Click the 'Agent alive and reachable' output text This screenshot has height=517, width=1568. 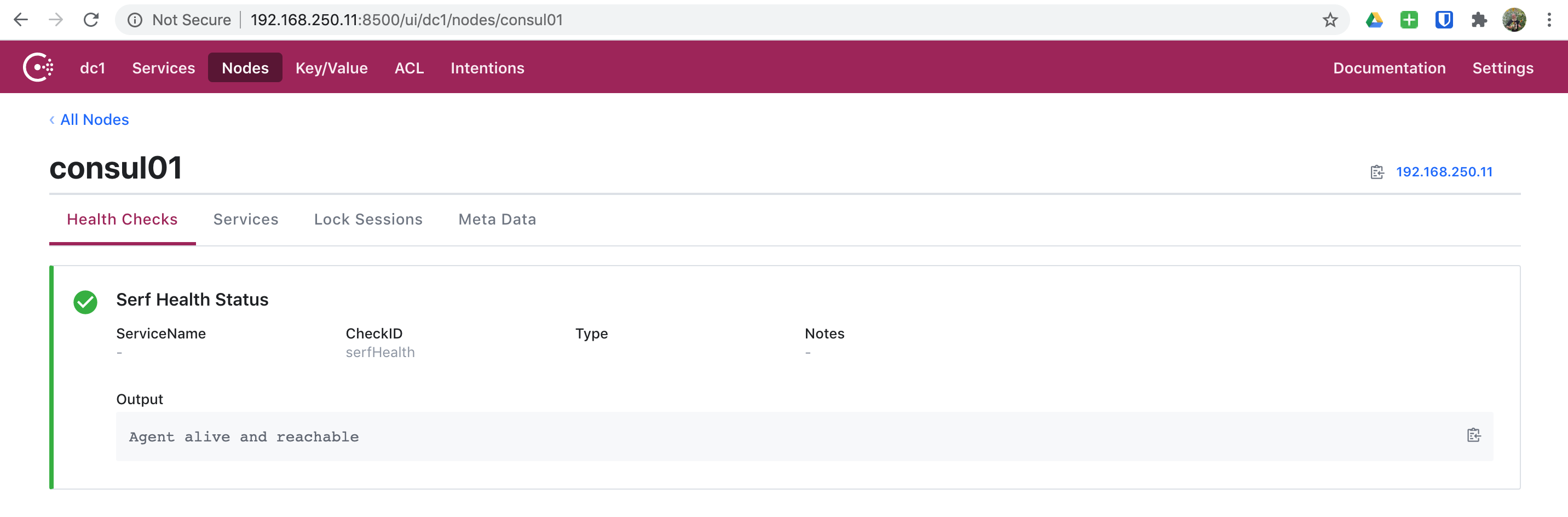pos(244,437)
